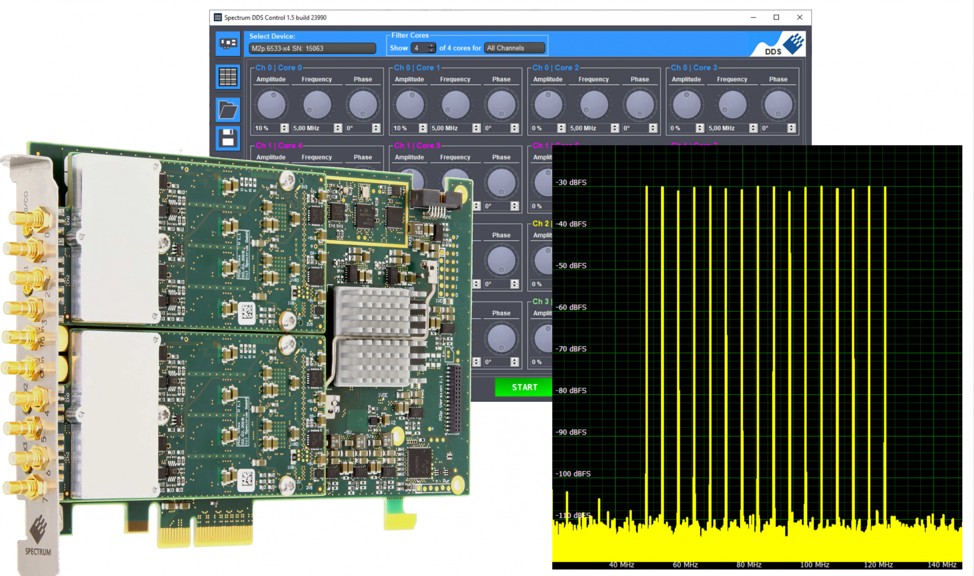
Task: Step the Ch 0 Core 2 frequency spinner
Action: [615, 128]
